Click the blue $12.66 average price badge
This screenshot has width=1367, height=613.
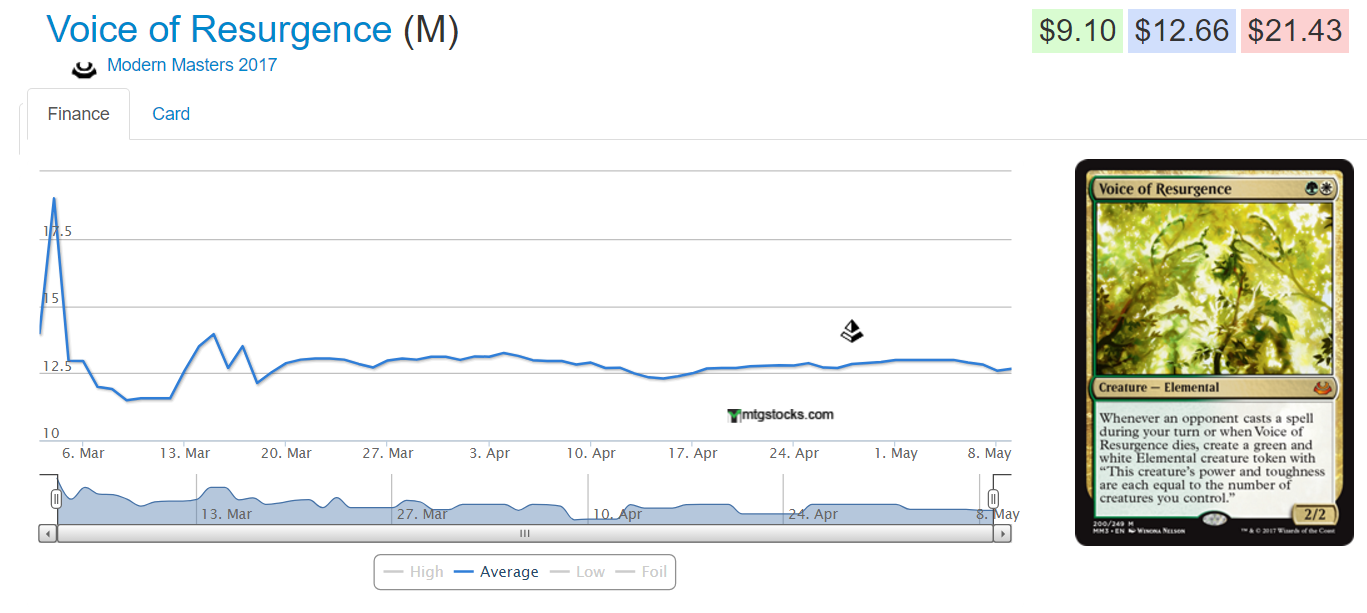[x=1182, y=31]
